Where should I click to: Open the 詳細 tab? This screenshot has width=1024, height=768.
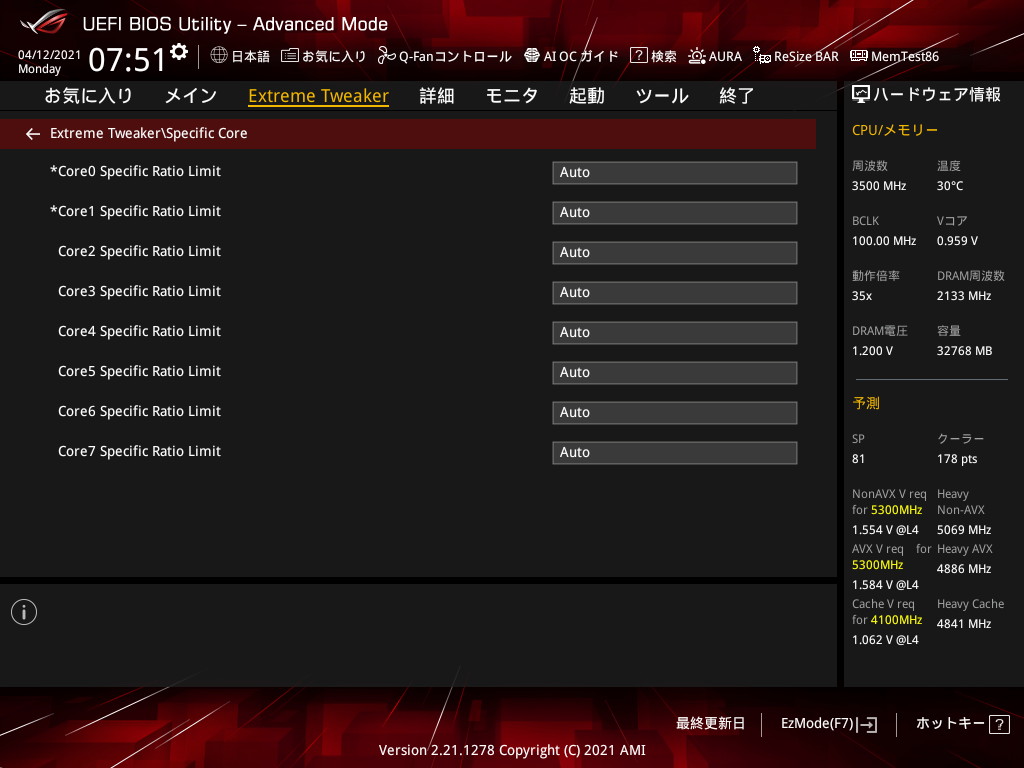tap(437, 96)
